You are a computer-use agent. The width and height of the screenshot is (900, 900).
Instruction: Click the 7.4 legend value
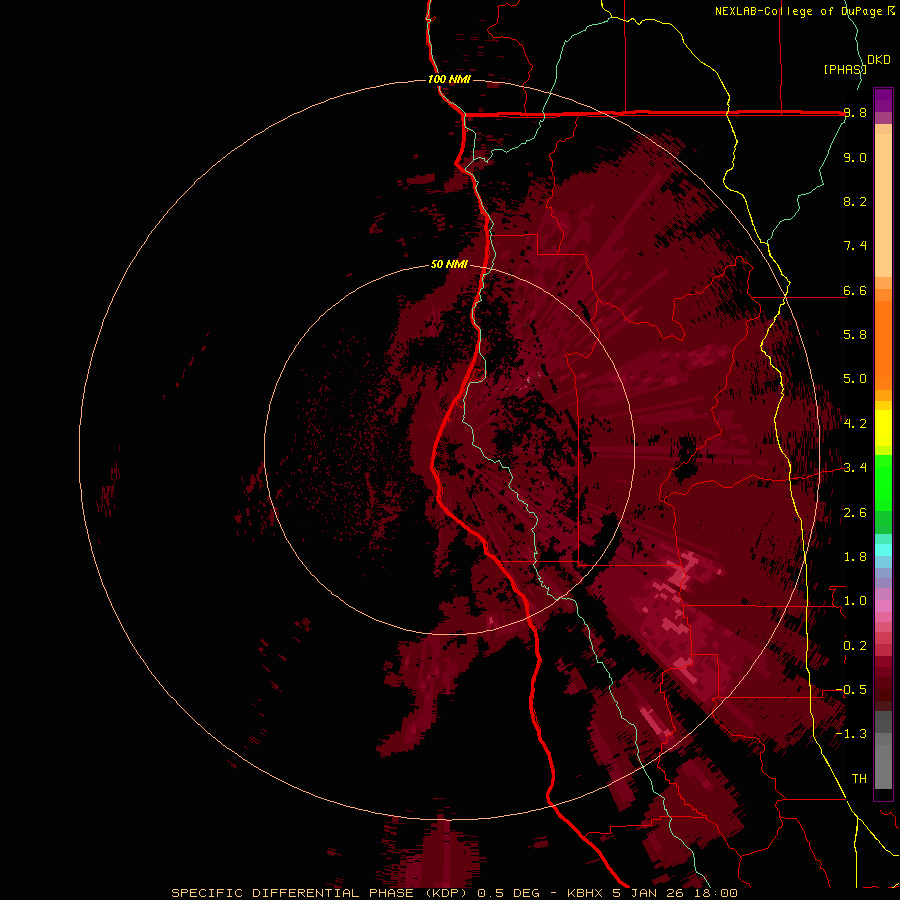855,246
